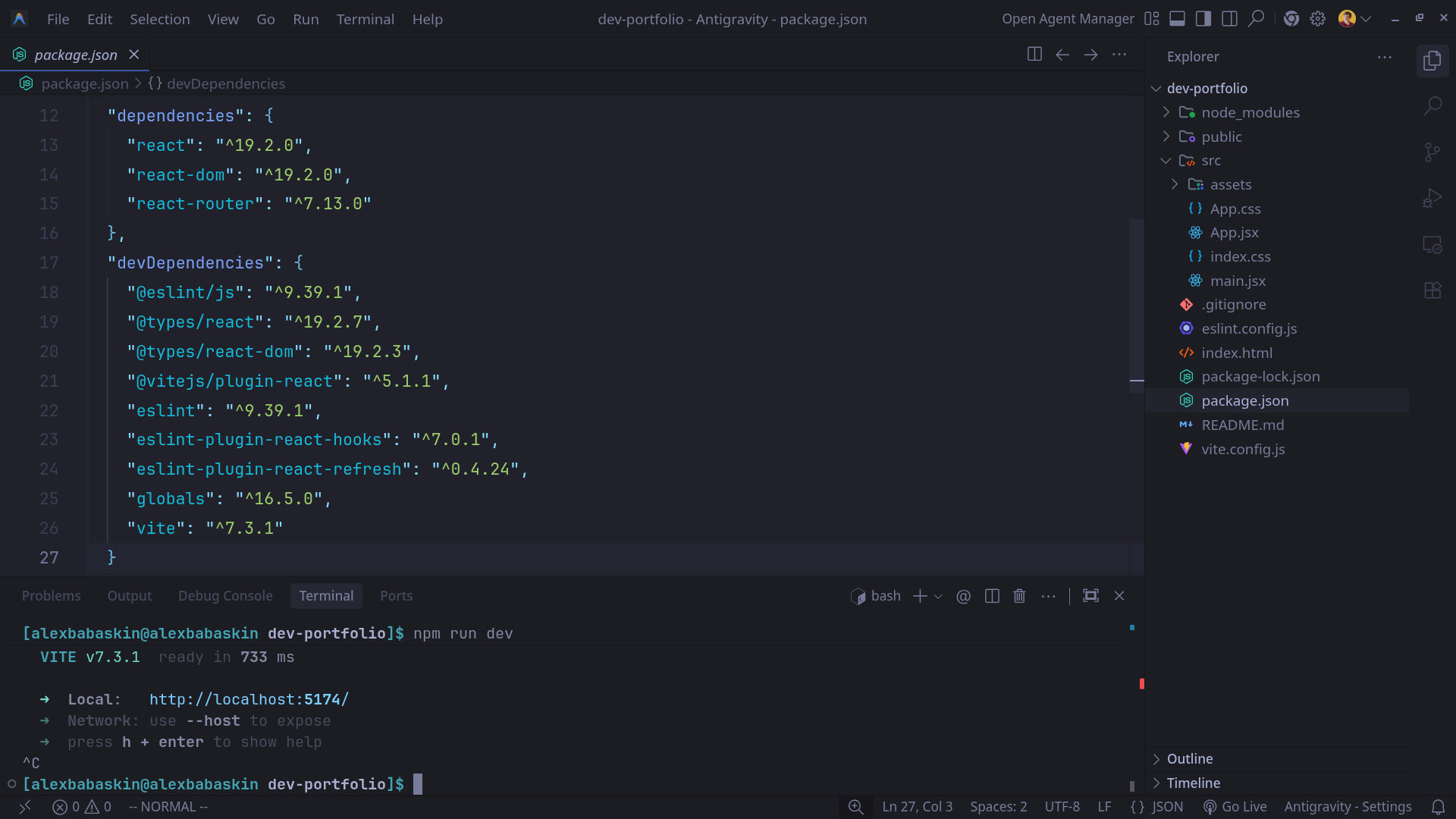This screenshot has width=1456, height=819.
Task: Split the editor to the right
Action: pyautogui.click(x=1034, y=55)
